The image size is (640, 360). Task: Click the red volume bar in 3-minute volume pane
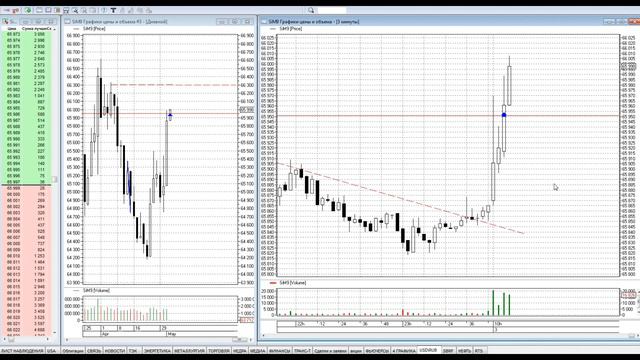(x=403, y=312)
